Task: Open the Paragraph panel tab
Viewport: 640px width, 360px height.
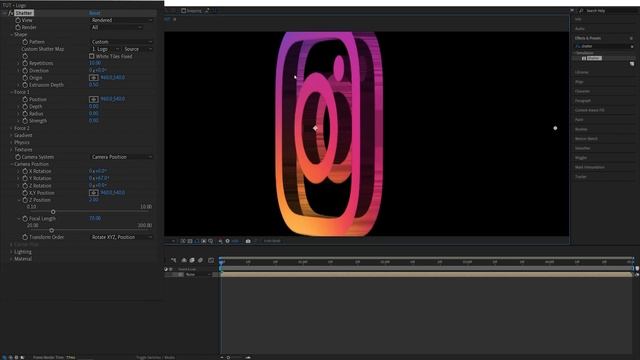Action: [x=583, y=100]
